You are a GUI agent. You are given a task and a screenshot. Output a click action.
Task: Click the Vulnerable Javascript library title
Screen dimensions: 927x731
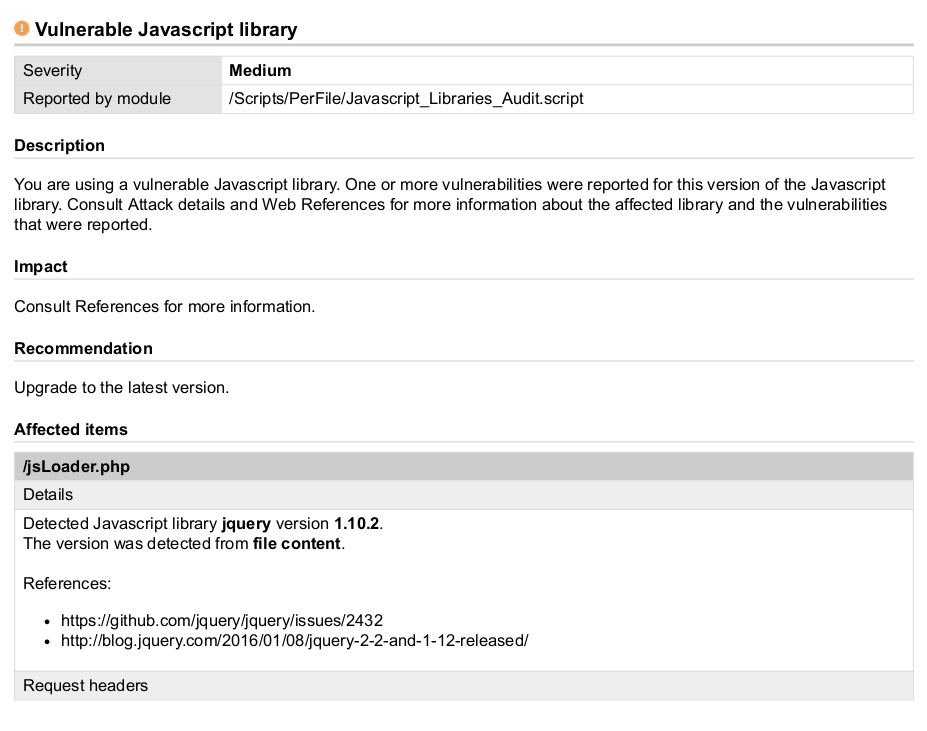point(166,30)
